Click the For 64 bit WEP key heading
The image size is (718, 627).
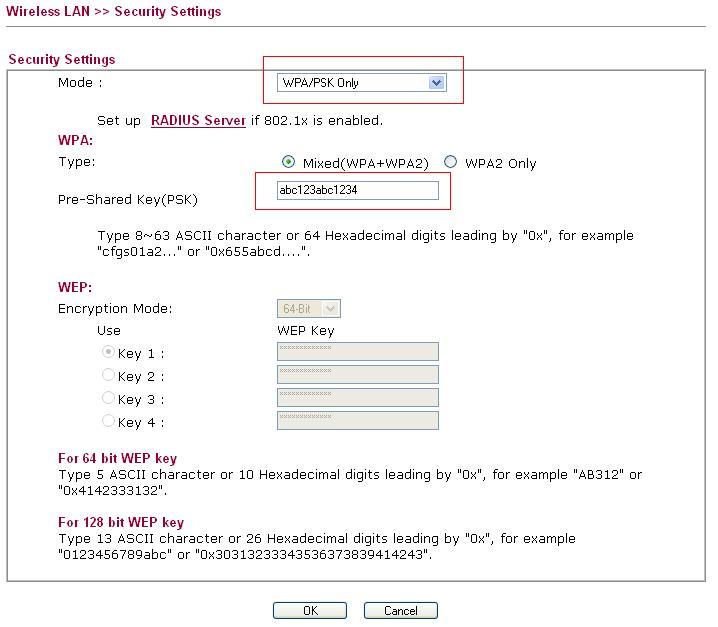click(117, 459)
